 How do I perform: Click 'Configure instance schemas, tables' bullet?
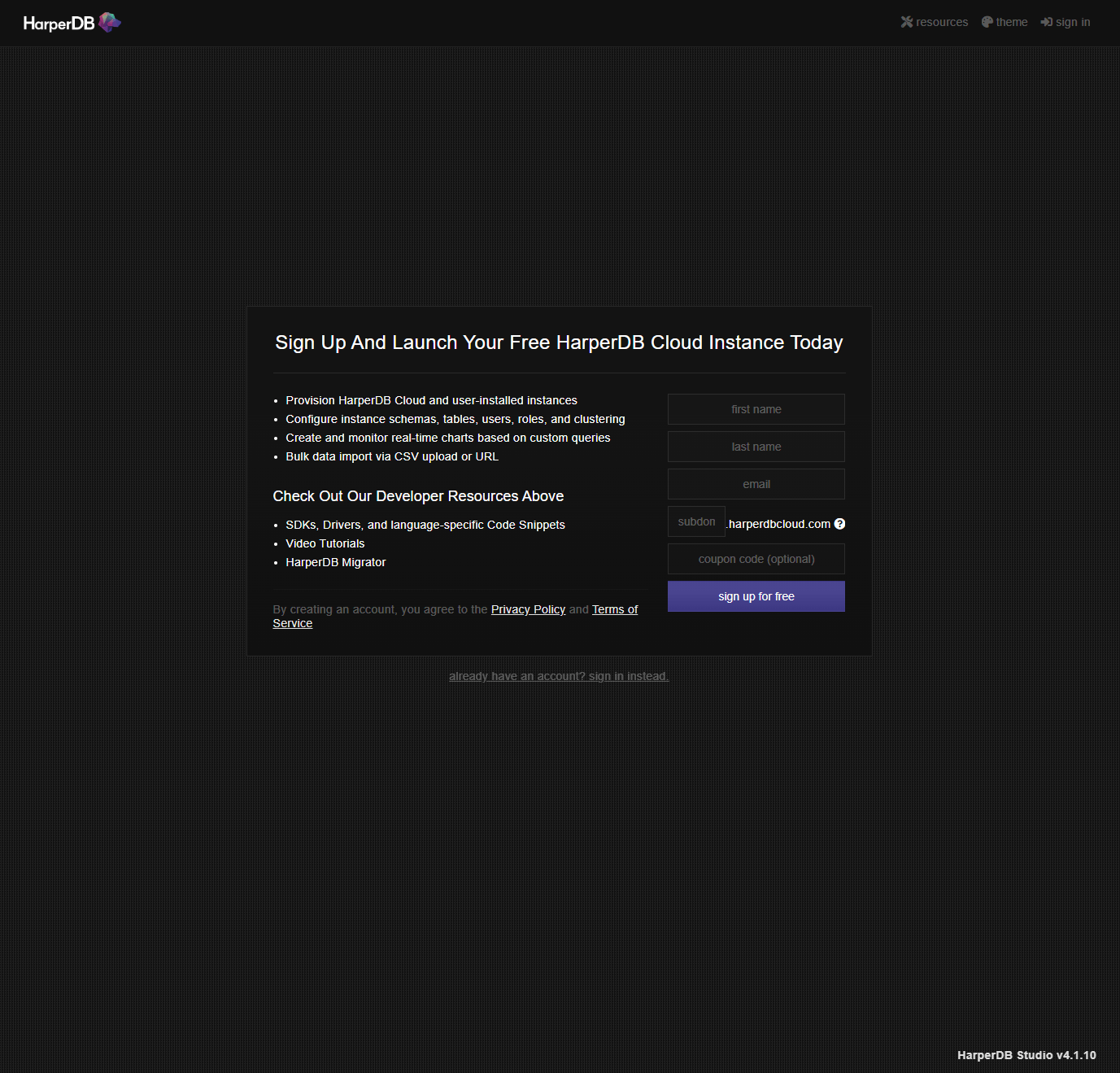[455, 419]
